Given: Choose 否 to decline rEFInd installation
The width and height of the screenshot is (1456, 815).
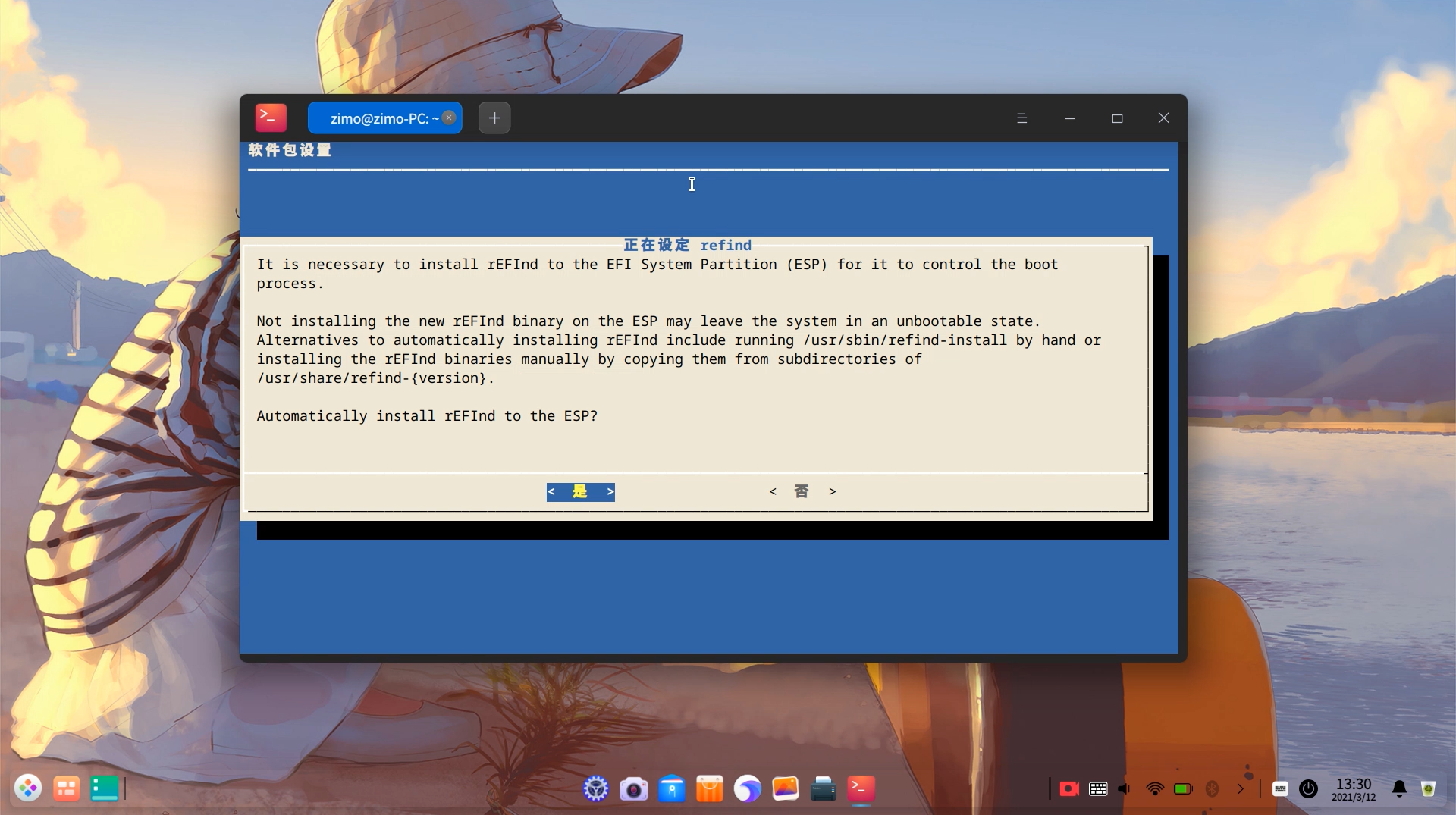Looking at the screenshot, I should click(802, 491).
